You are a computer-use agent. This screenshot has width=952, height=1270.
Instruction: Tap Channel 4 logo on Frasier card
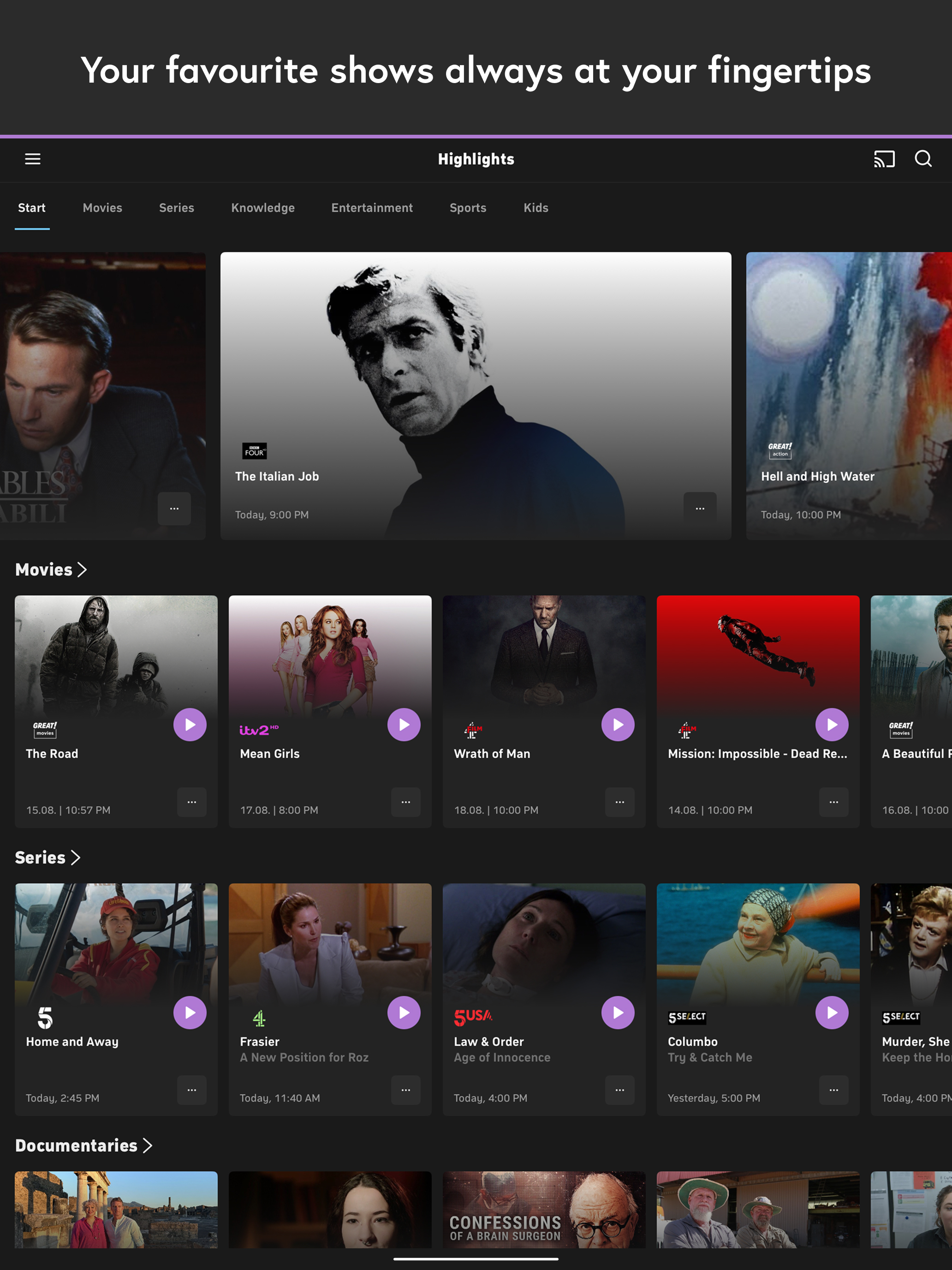(x=259, y=1018)
